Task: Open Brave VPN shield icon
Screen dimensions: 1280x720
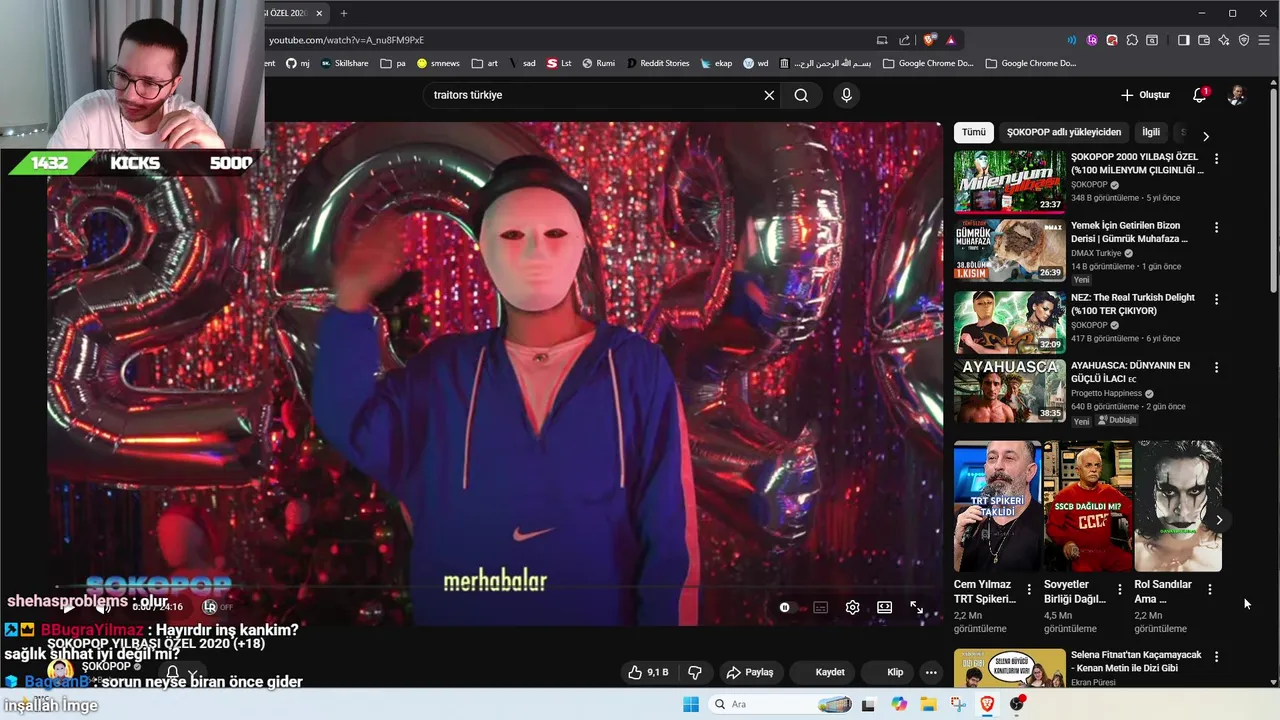Action: point(1244,40)
